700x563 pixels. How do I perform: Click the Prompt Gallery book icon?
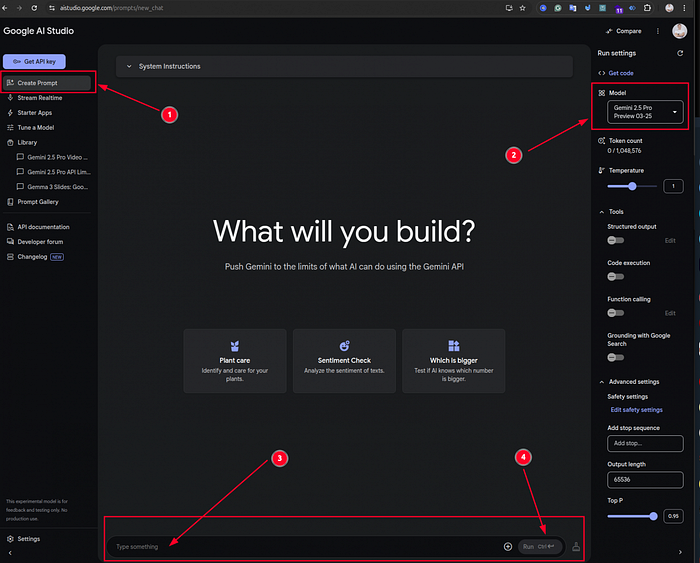point(10,202)
